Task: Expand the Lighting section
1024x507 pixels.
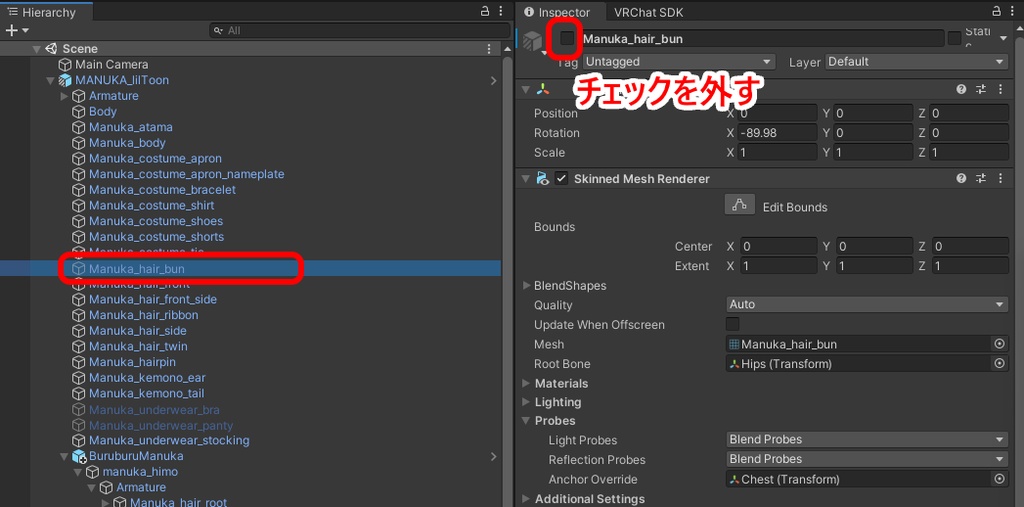Action: click(527, 402)
